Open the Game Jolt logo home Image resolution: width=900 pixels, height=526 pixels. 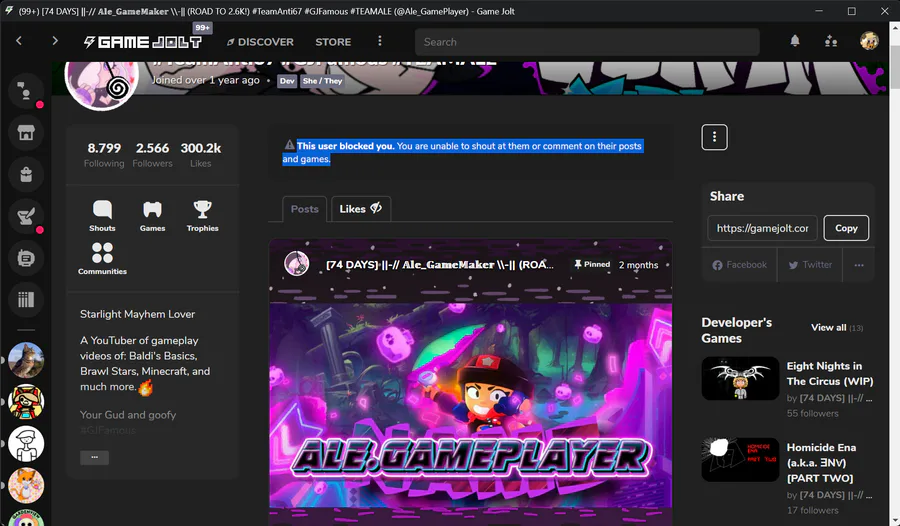click(x=142, y=42)
